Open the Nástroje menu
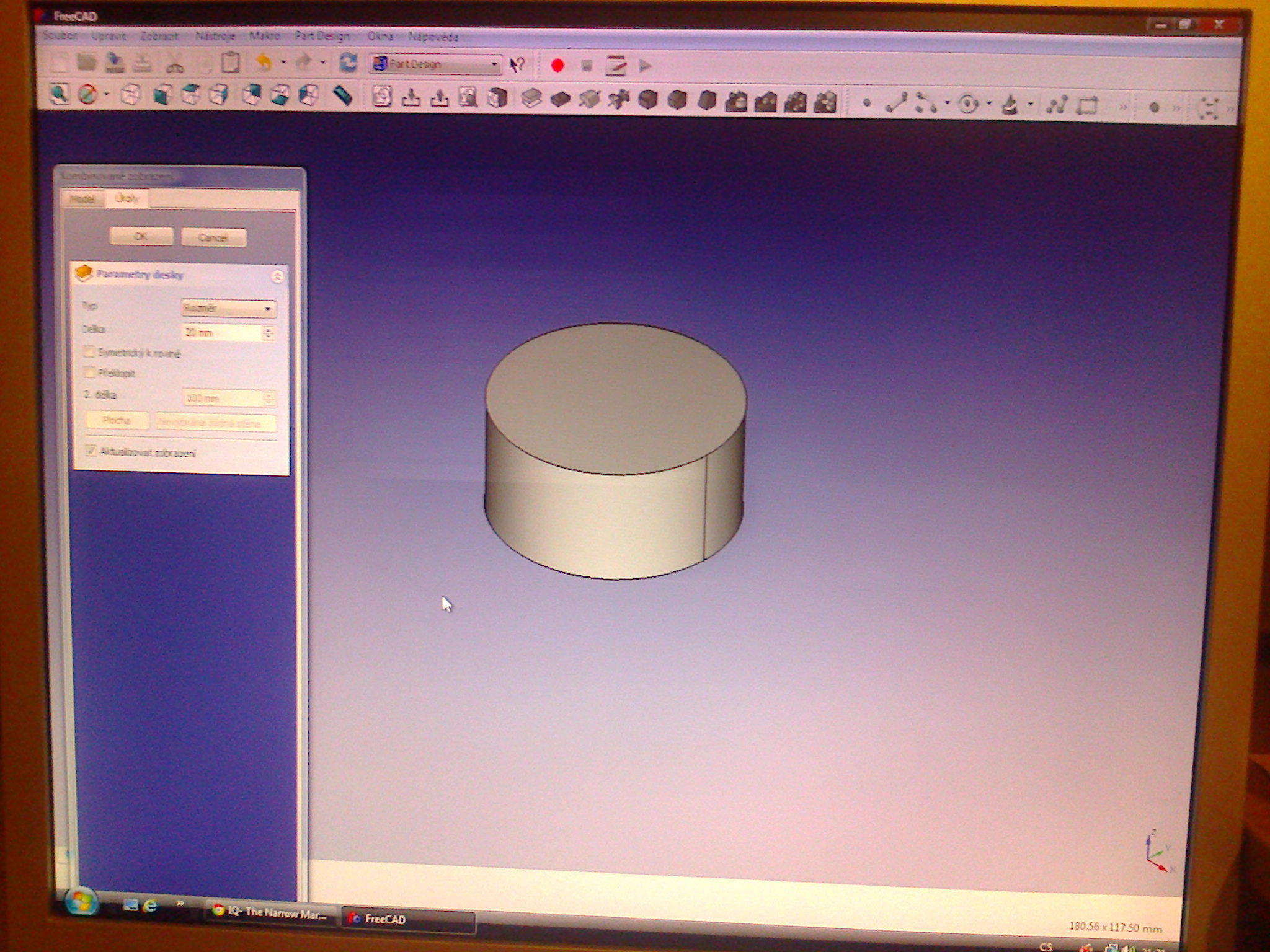Screen dimensions: 1270x952 (x=215, y=36)
